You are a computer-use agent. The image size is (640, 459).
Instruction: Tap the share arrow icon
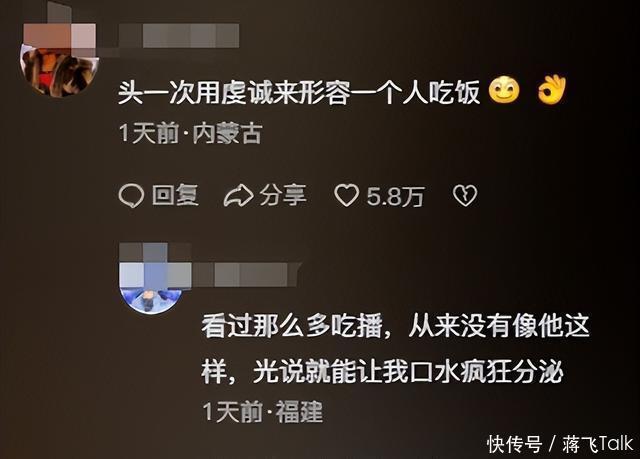coord(238,196)
